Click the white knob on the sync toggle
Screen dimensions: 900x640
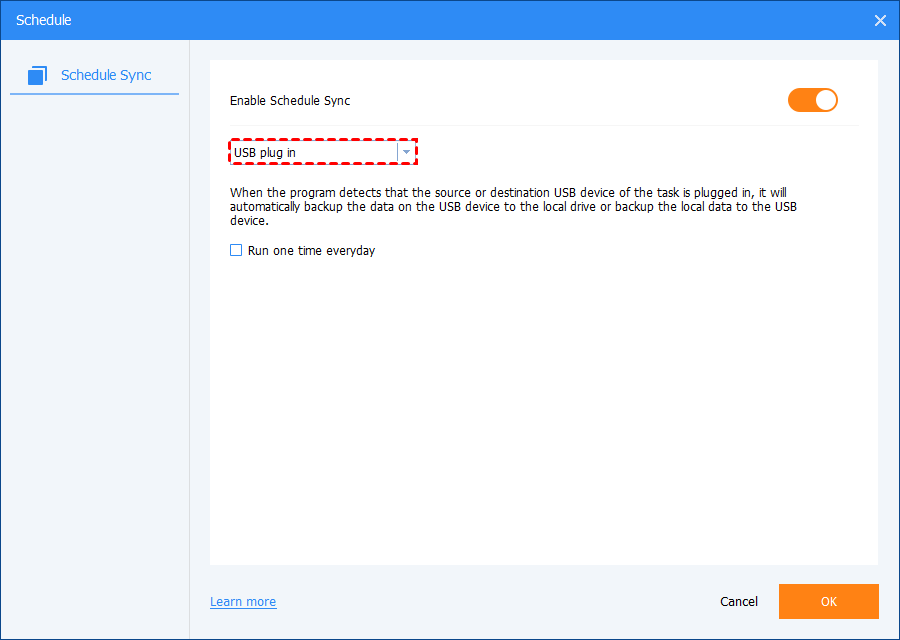[x=825, y=100]
